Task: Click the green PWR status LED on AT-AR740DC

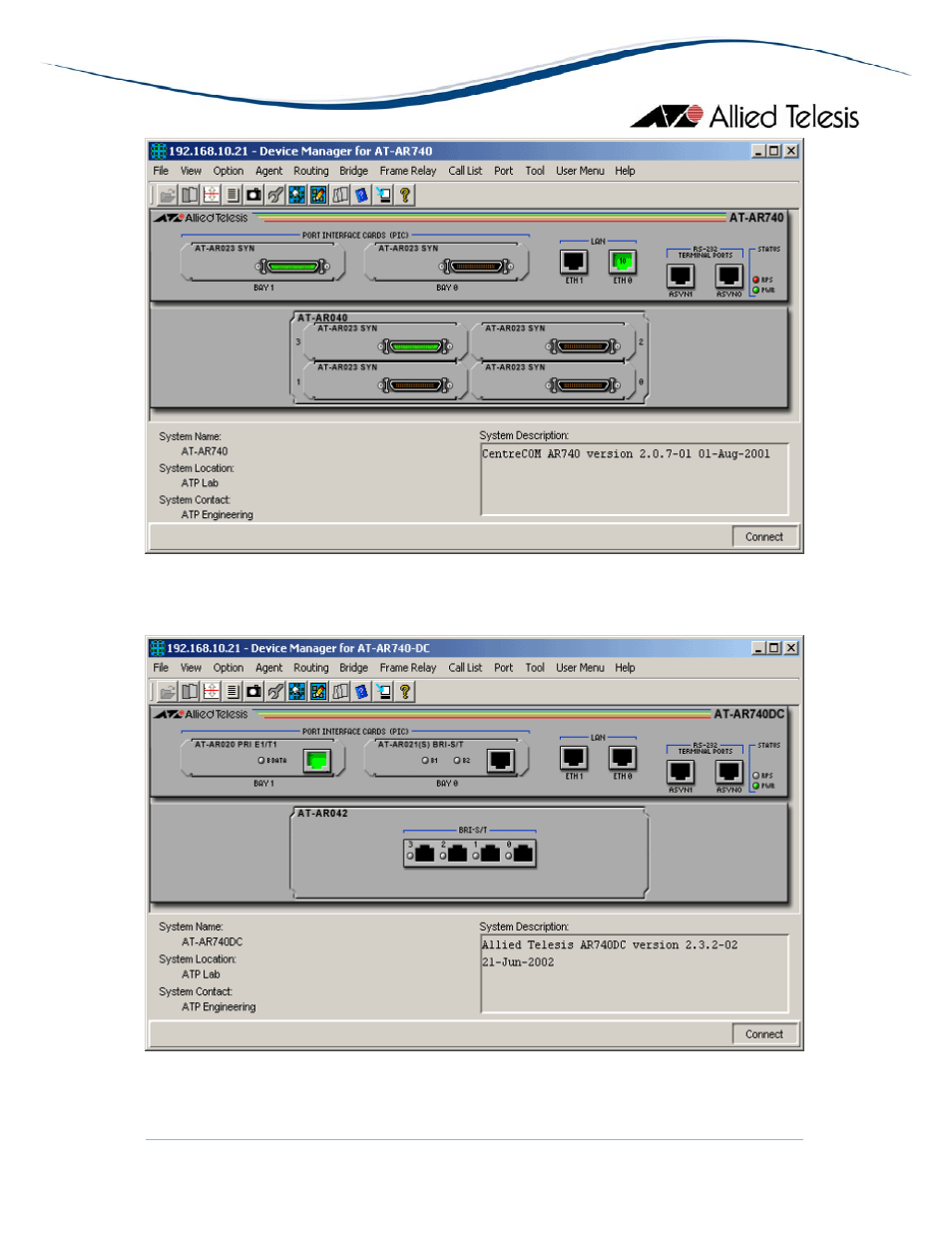Action: [x=756, y=786]
